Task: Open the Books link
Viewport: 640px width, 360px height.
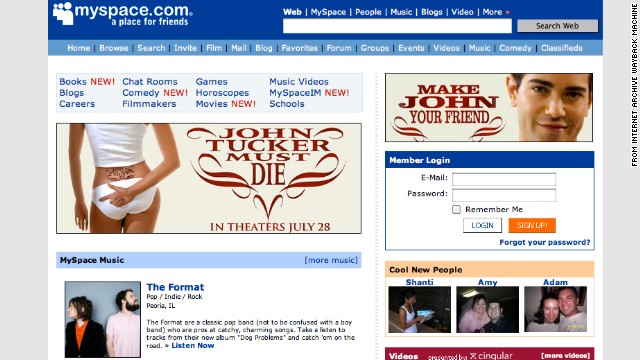Action: tap(73, 82)
